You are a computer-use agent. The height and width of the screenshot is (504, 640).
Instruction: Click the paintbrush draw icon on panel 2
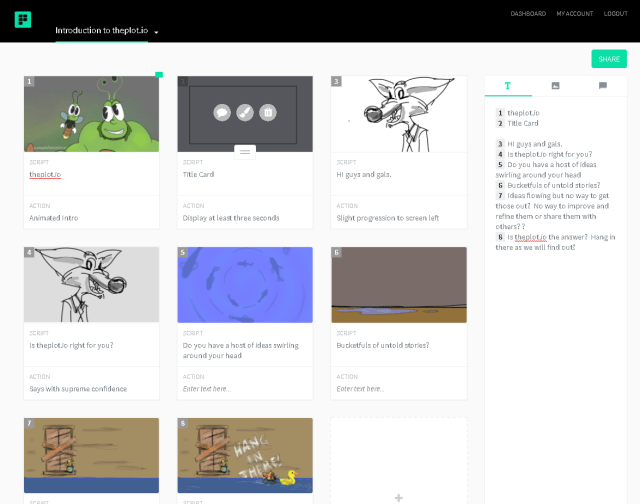245,113
